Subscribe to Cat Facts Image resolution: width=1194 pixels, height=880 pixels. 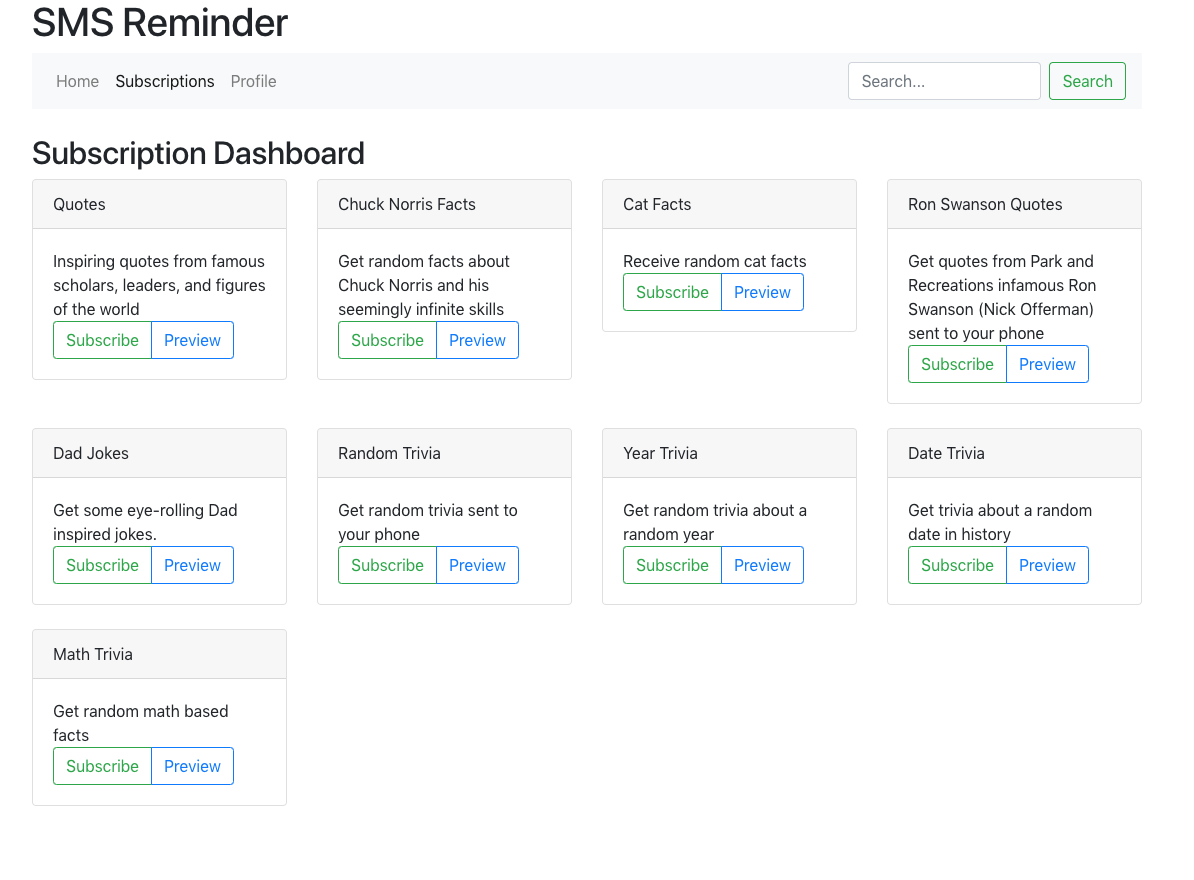click(x=672, y=292)
